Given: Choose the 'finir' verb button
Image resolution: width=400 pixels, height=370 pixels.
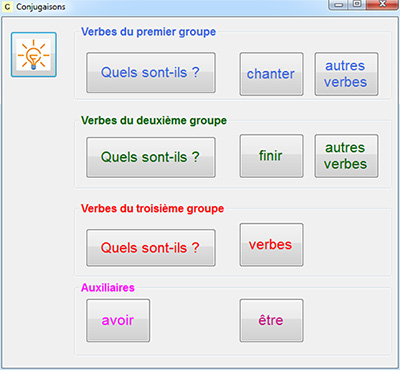Looking at the screenshot, I should click(271, 156).
